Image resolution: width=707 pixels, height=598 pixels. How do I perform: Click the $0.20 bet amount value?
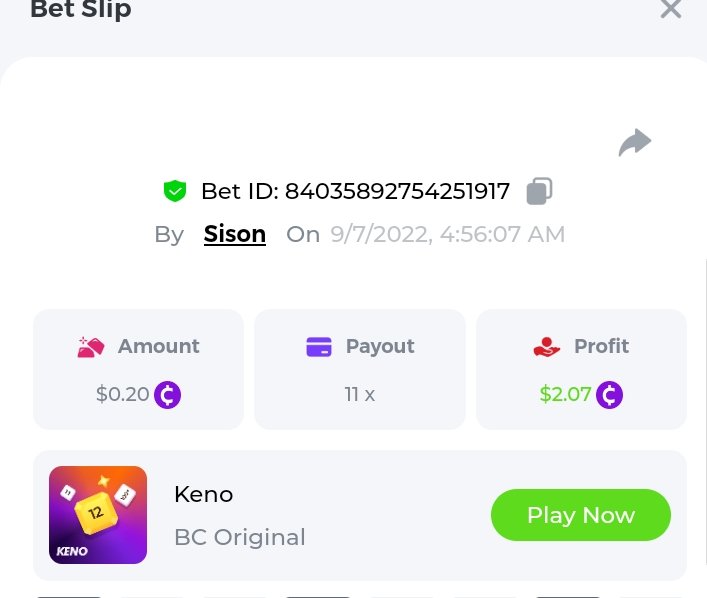point(122,394)
